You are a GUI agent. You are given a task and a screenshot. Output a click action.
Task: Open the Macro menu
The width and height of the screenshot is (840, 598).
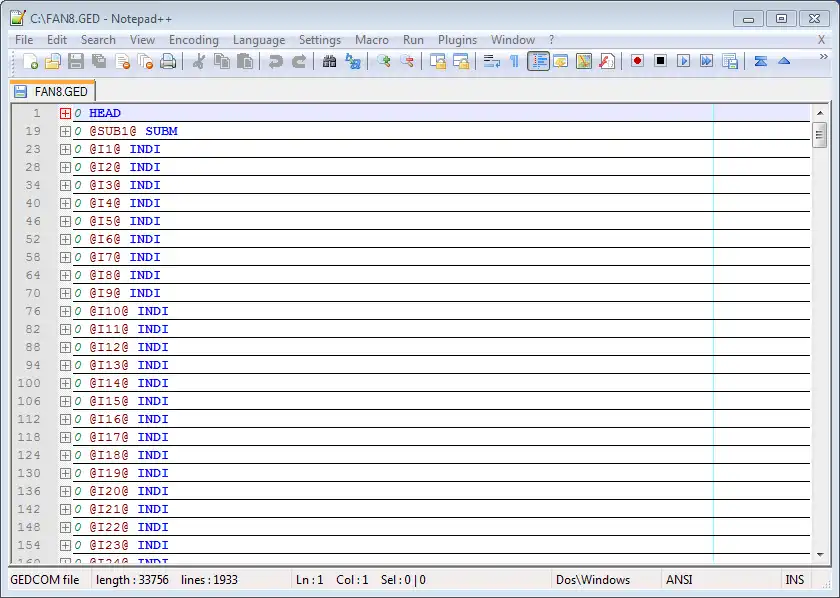[x=371, y=40]
